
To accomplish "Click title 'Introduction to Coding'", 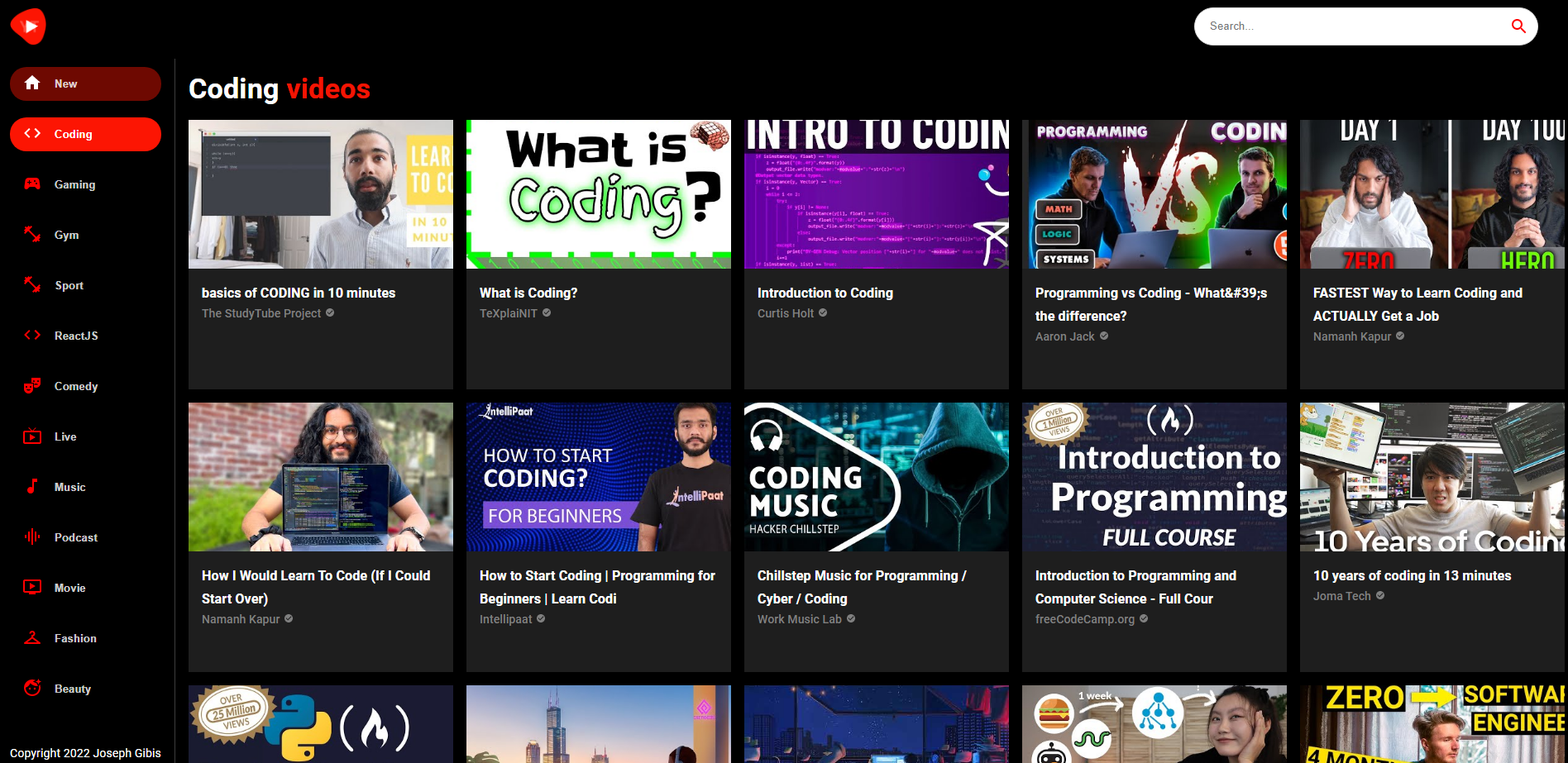I will click(x=825, y=293).
